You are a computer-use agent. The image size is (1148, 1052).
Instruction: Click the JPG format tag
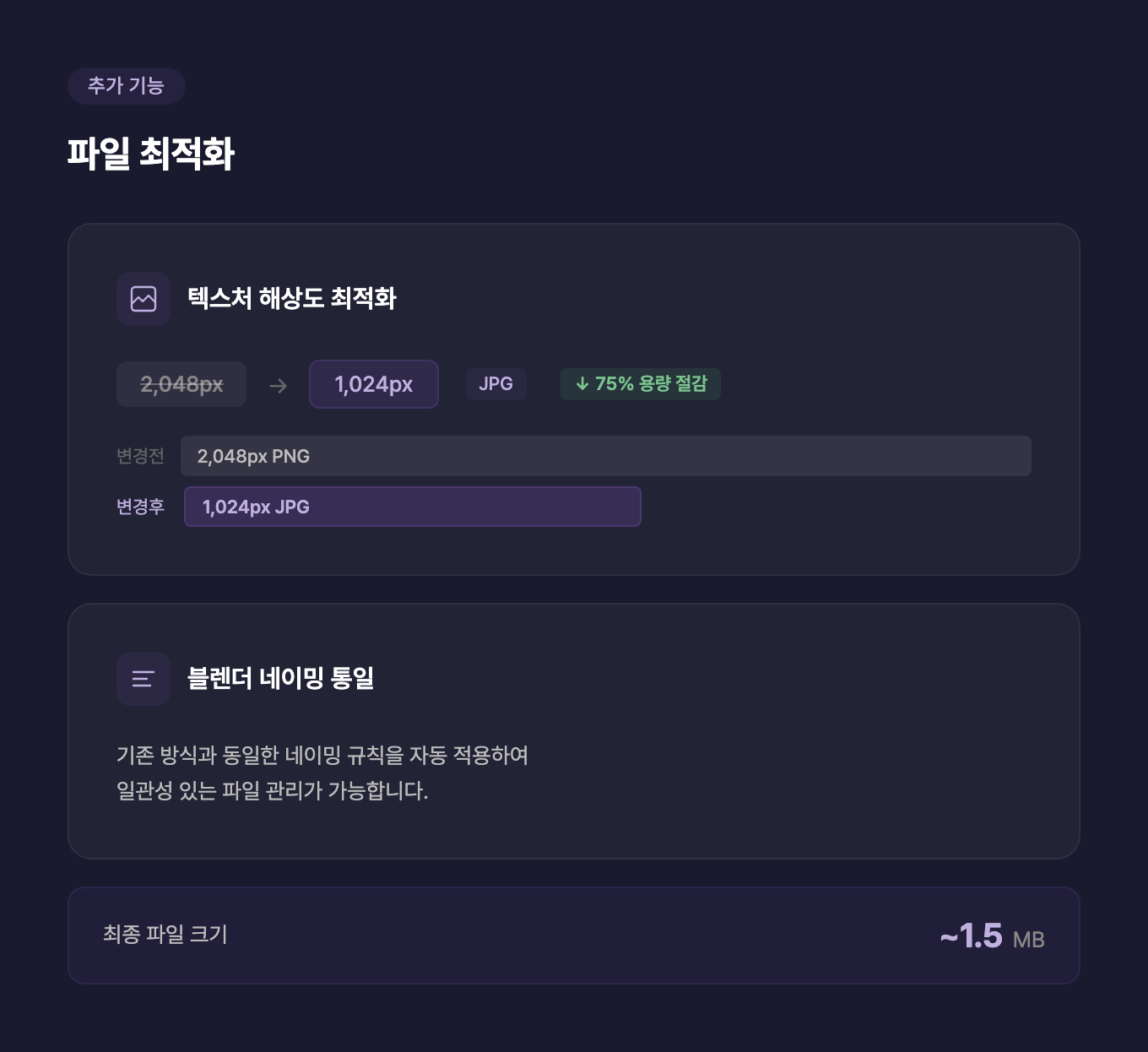click(x=495, y=384)
